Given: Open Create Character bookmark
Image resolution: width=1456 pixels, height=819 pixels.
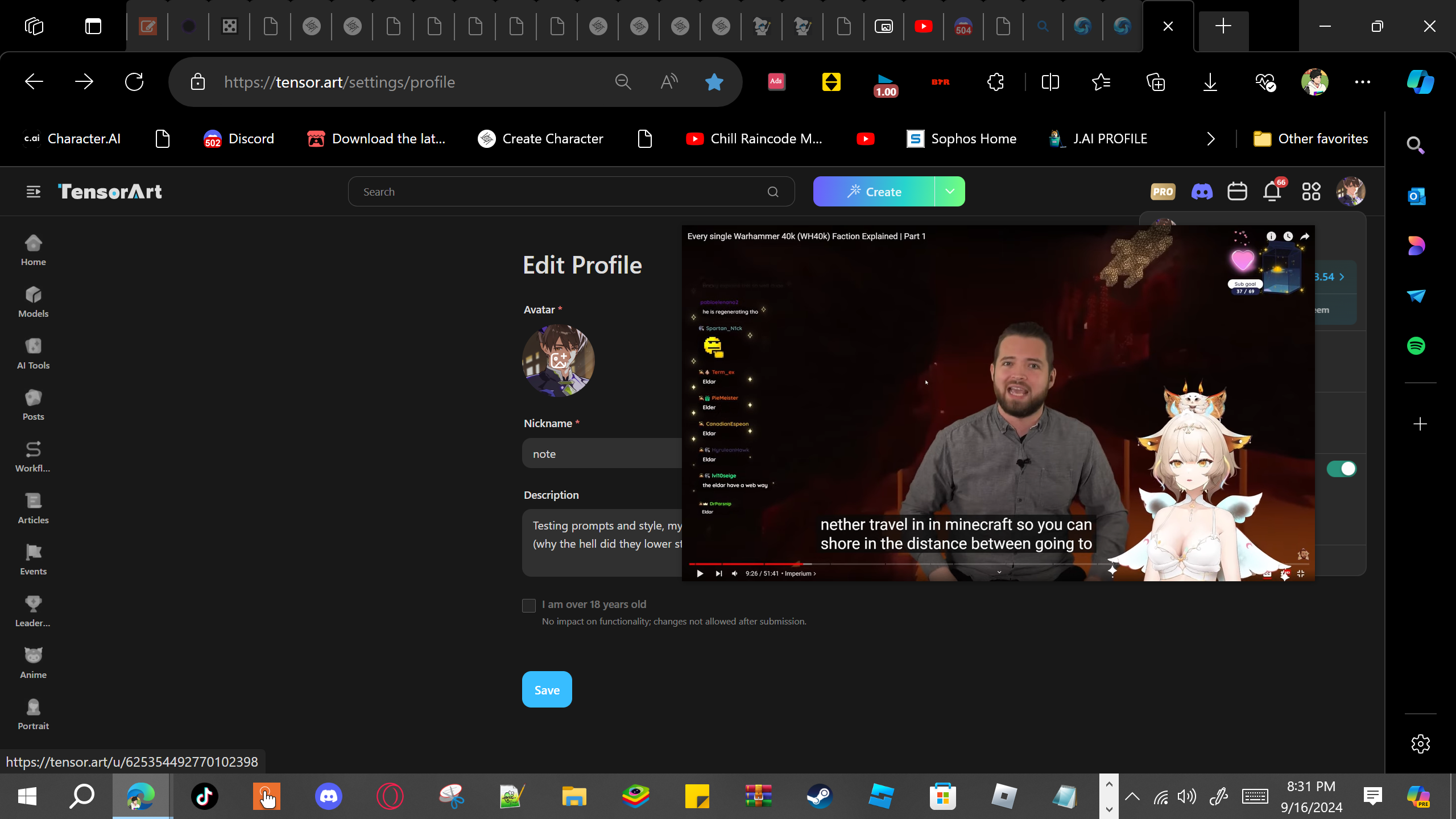Looking at the screenshot, I should point(540,139).
